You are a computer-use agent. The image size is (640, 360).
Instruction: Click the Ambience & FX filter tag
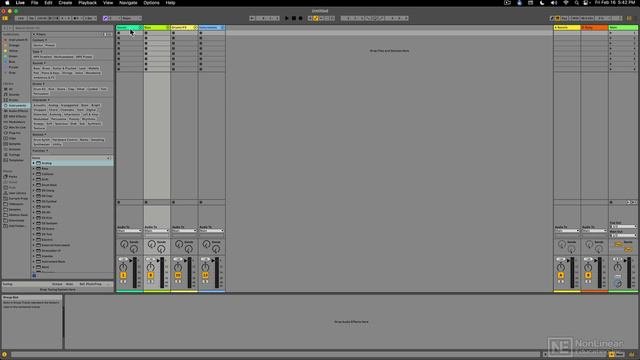[x=44, y=78]
